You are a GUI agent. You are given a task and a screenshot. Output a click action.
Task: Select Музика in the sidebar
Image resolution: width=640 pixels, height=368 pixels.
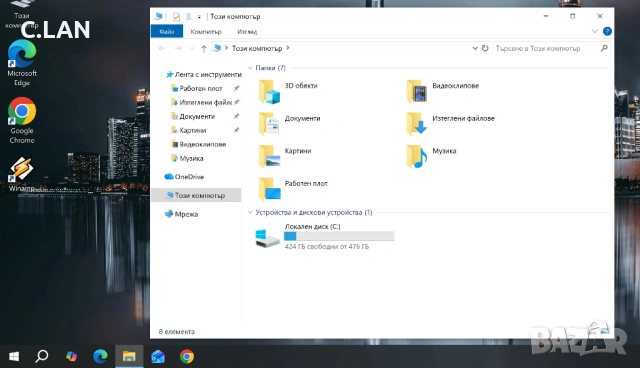click(x=187, y=158)
